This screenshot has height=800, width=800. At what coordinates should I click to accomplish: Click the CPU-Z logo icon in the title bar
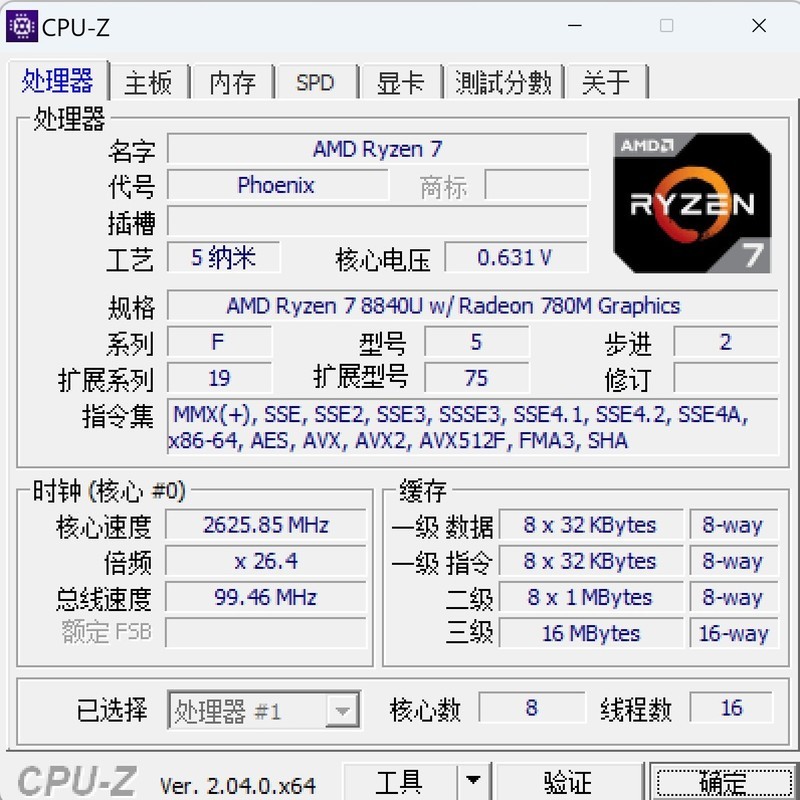coord(21,27)
